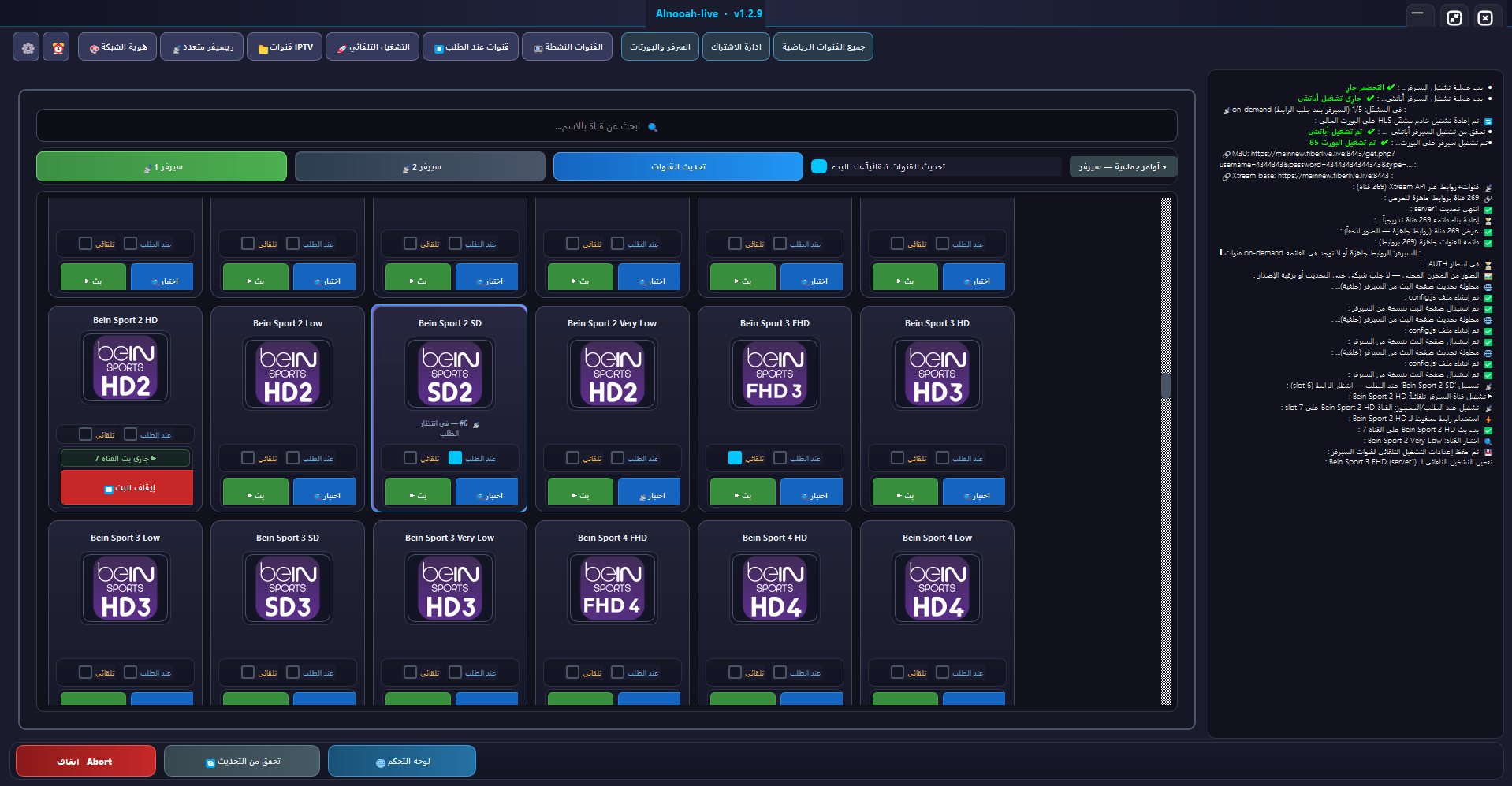This screenshot has height=786, width=1512.
Task: Open the multi receiver satellite button
Action: (x=203, y=47)
